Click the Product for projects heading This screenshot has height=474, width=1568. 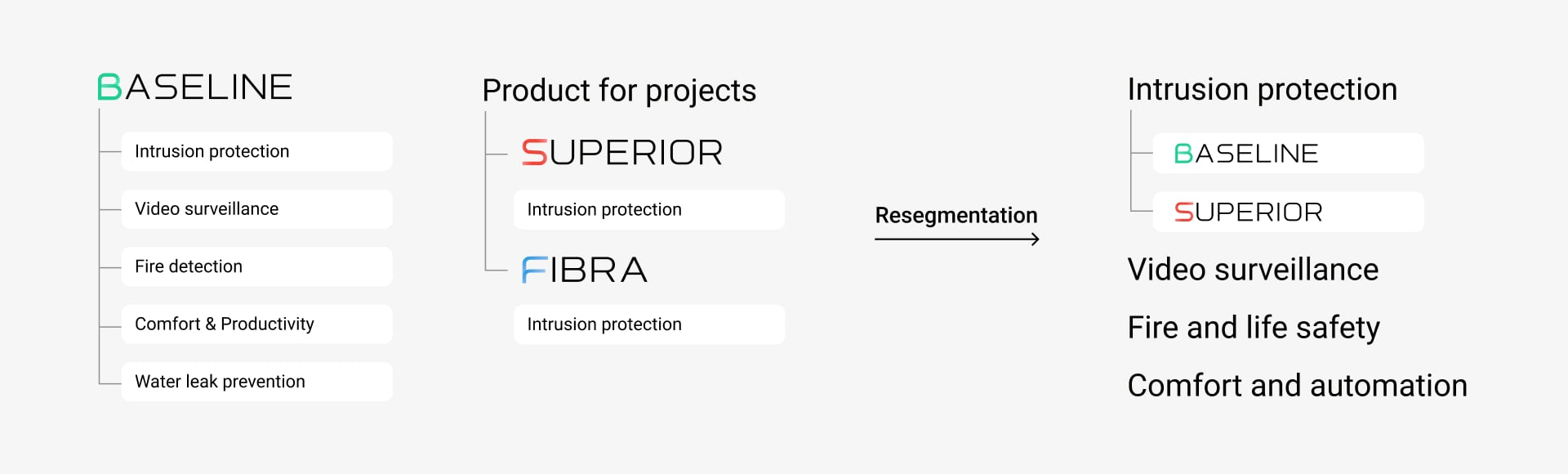point(619,91)
